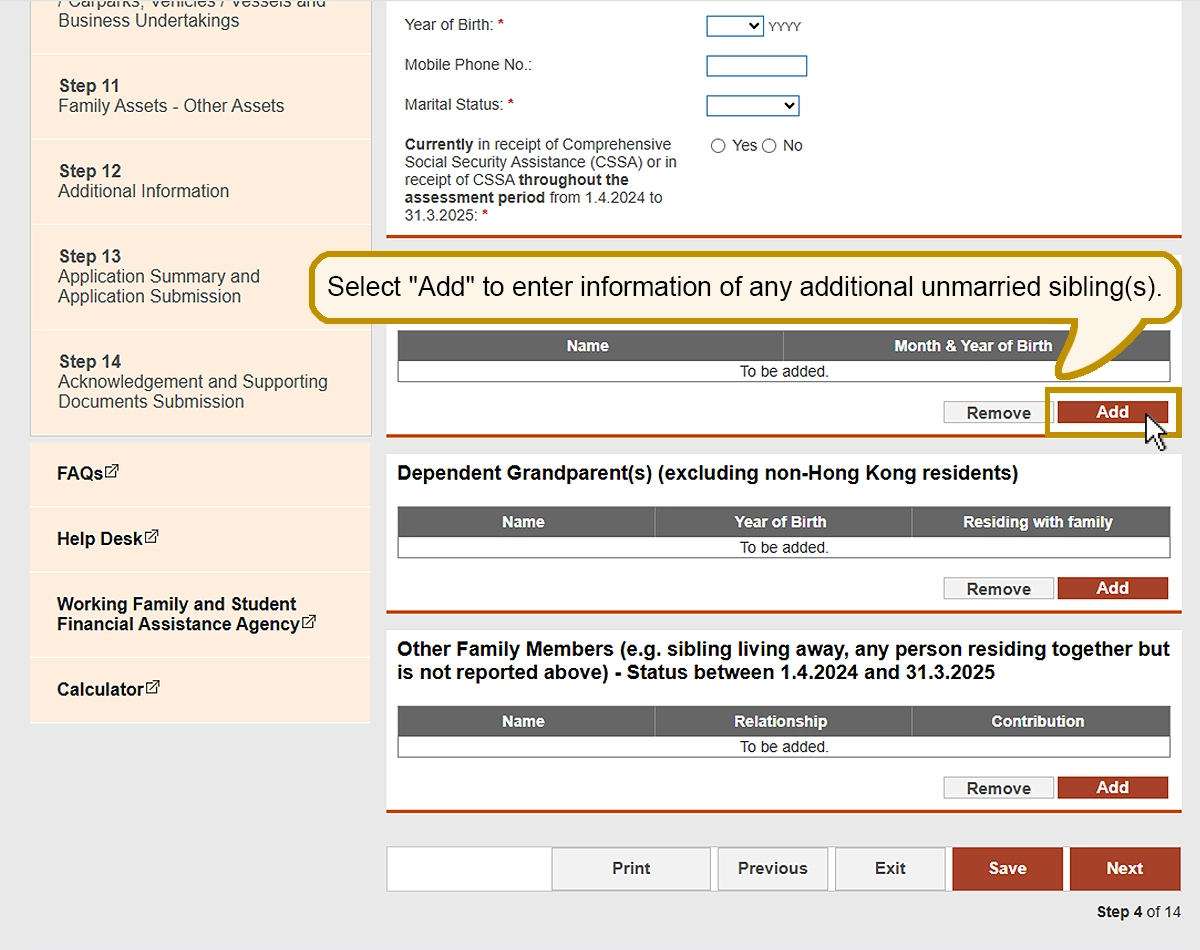The height and width of the screenshot is (950, 1200).
Task: Click external link icon beside Help Desk
Action: point(151,537)
